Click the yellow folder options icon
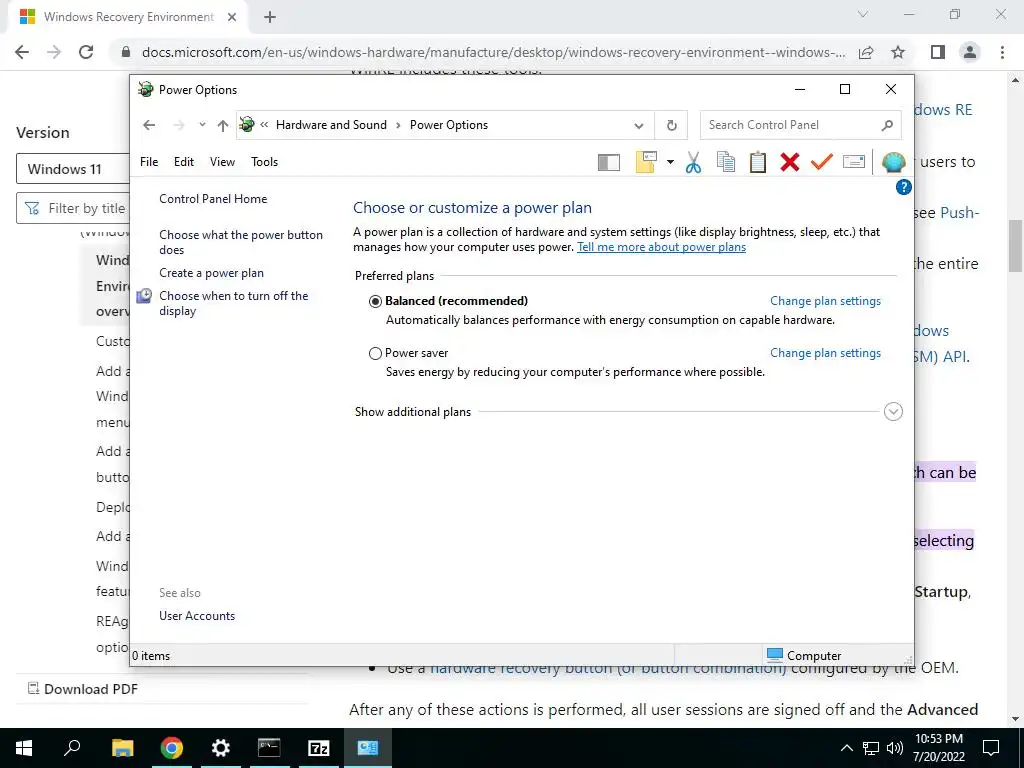The height and width of the screenshot is (768, 1024). (646, 162)
